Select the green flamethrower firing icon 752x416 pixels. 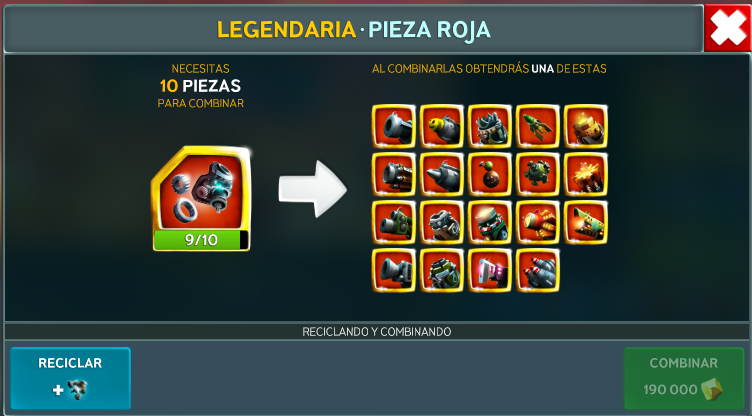pyautogui.click(x=586, y=222)
